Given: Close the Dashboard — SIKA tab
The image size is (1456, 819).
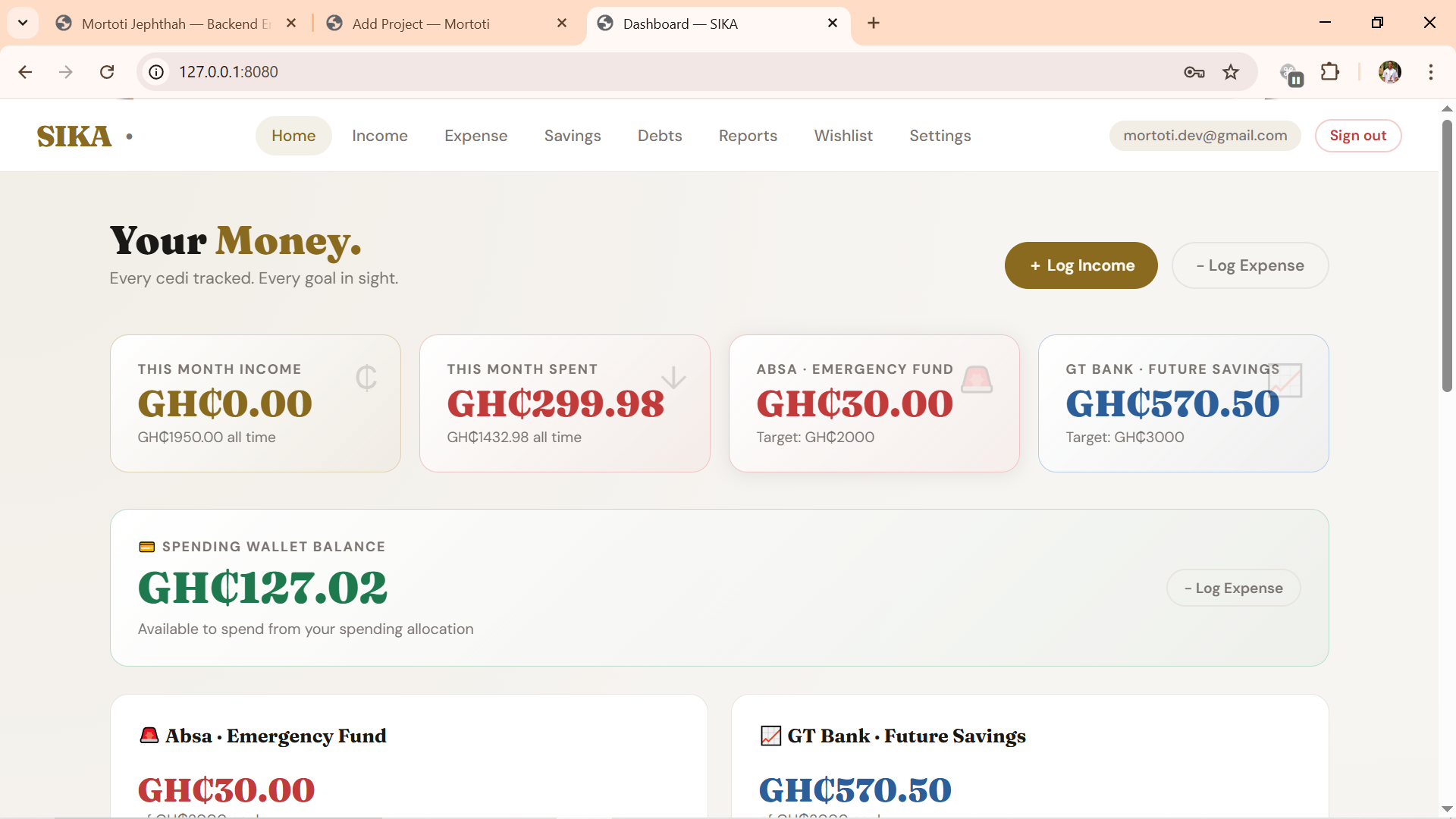Looking at the screenshot, I should (x=833, y=24).
